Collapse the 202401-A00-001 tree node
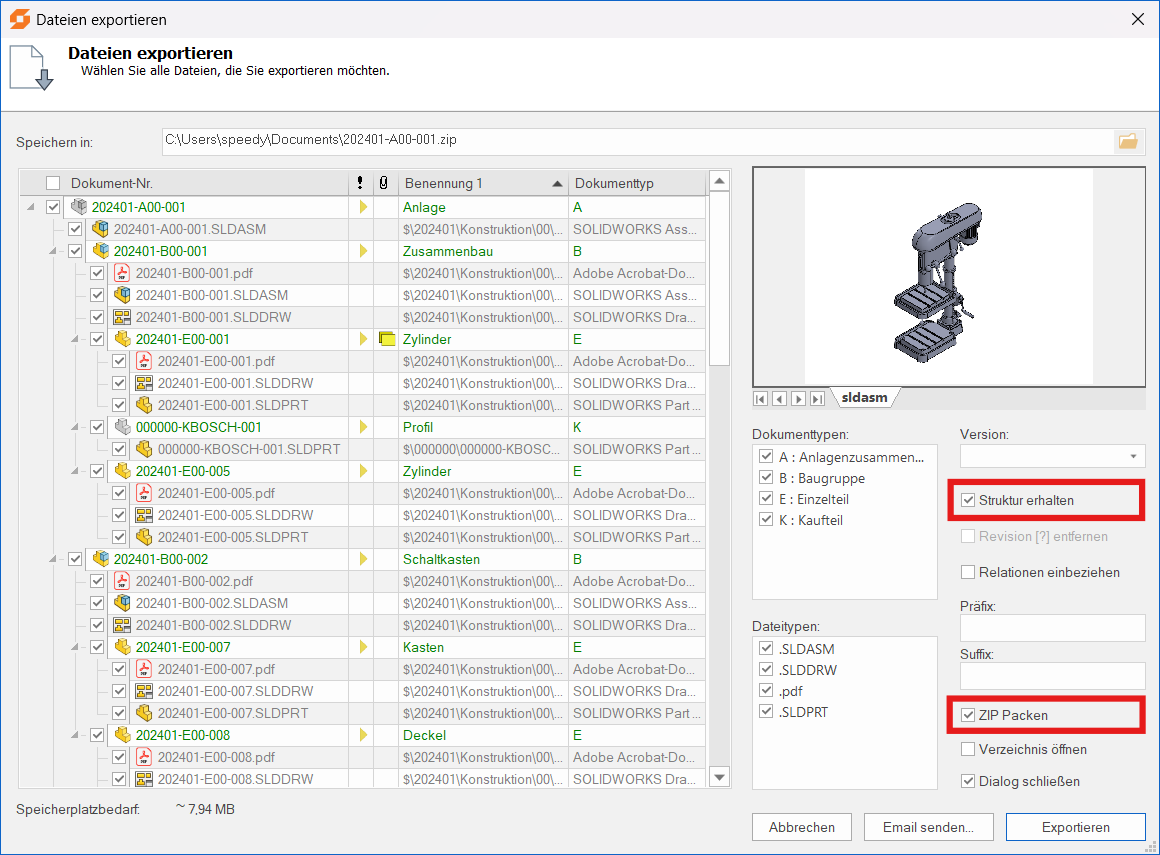 tap(31, 207)
